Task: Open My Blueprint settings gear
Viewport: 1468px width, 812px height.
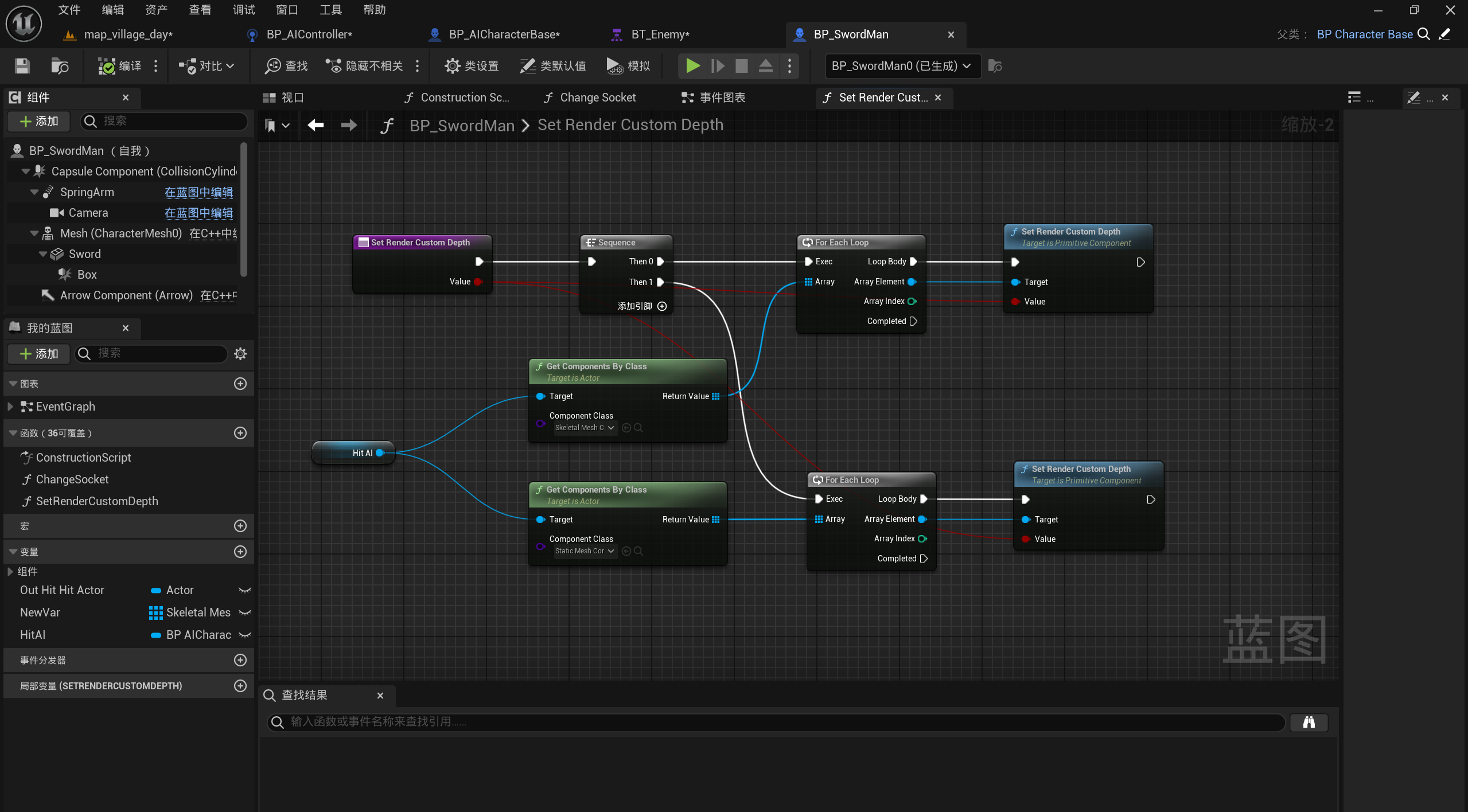Action: click(240, 353)
